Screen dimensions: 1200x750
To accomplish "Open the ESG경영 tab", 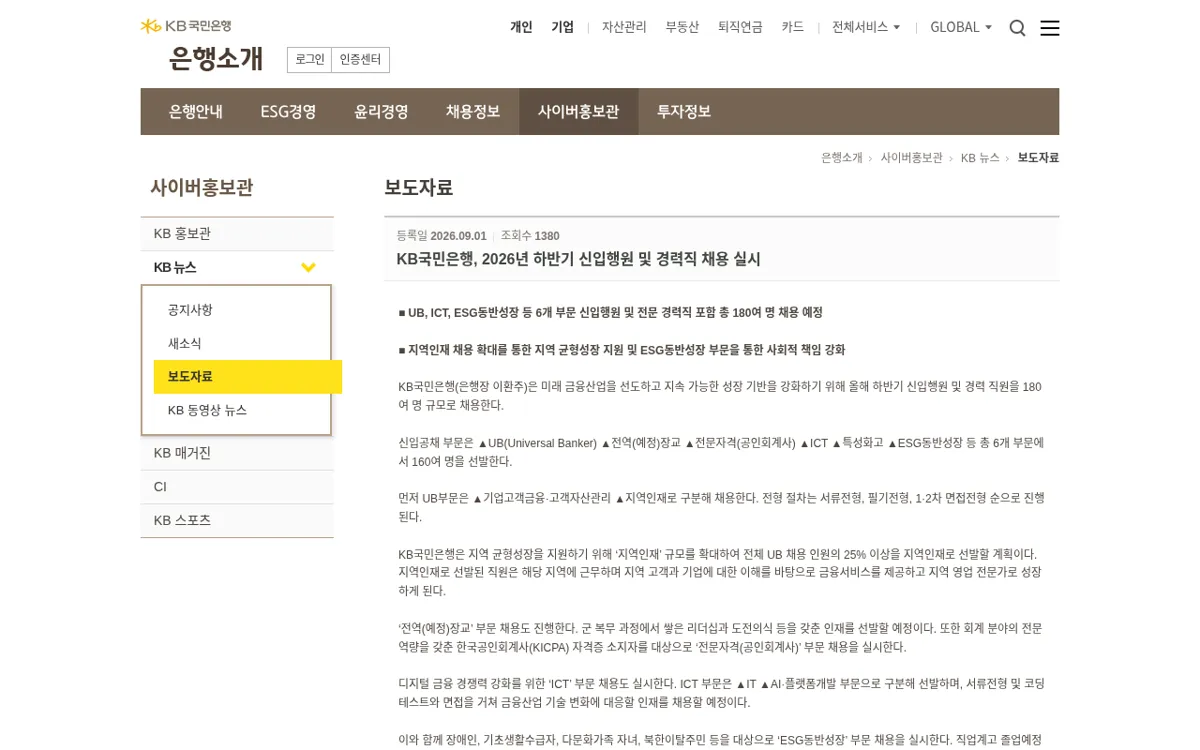I will coord(288,112).
